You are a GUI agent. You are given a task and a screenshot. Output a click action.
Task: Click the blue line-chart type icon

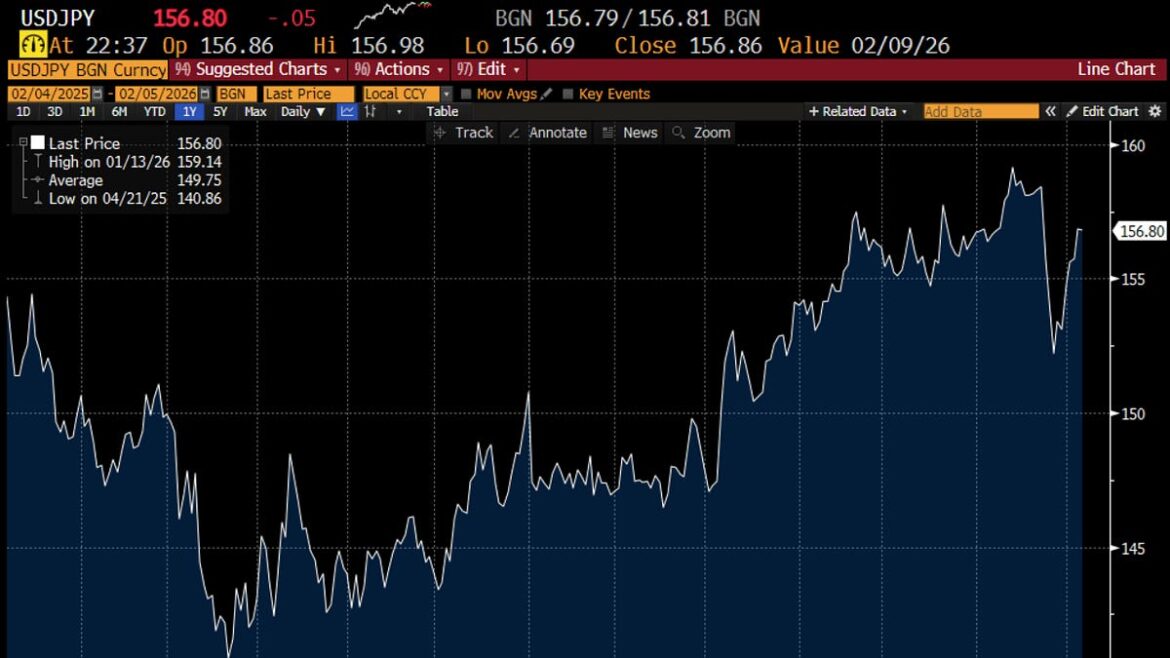347,111
